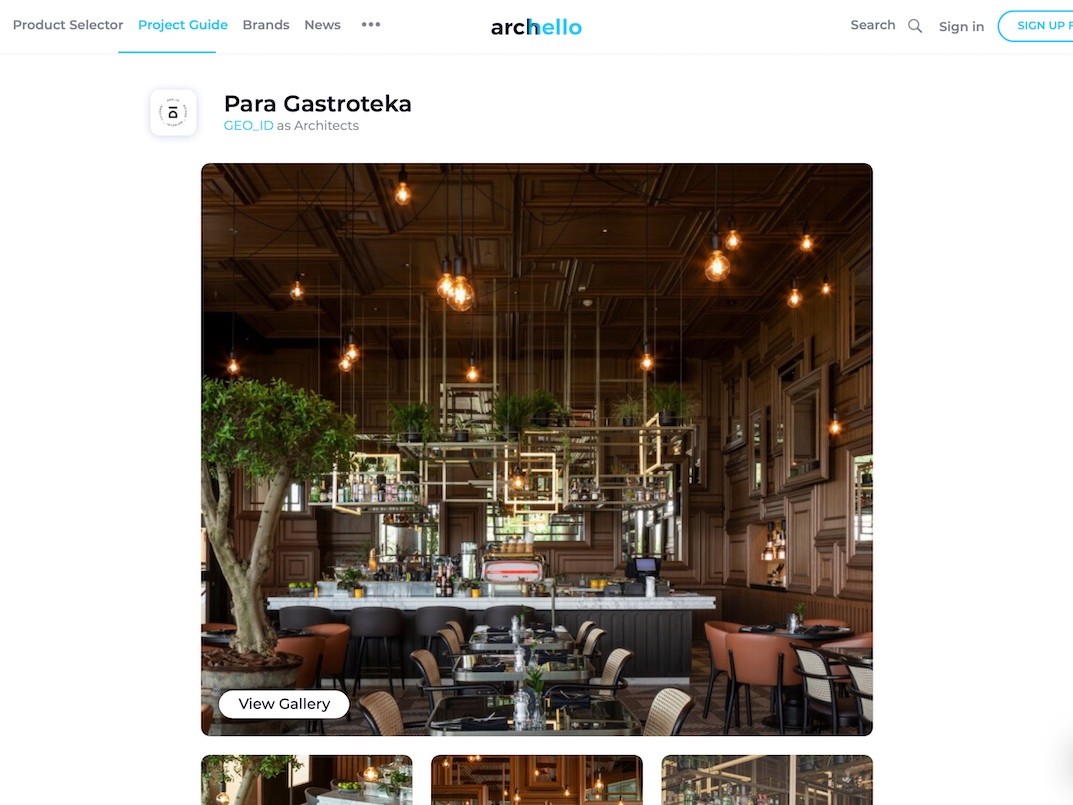The width and height of the screenshot is (1073, 805).
Task: Click the archello logo
Action: 536,27
